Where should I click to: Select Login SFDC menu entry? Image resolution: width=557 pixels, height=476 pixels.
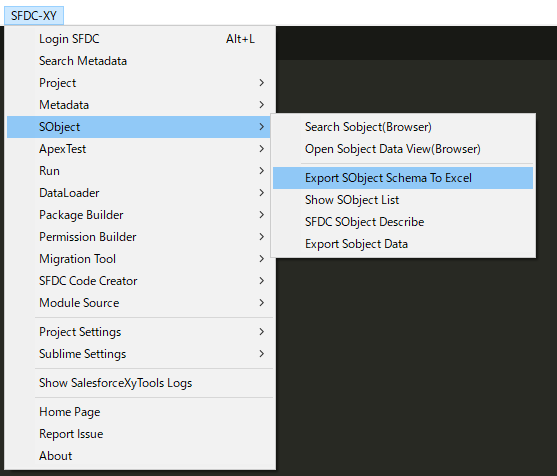[x=140, y=39]
